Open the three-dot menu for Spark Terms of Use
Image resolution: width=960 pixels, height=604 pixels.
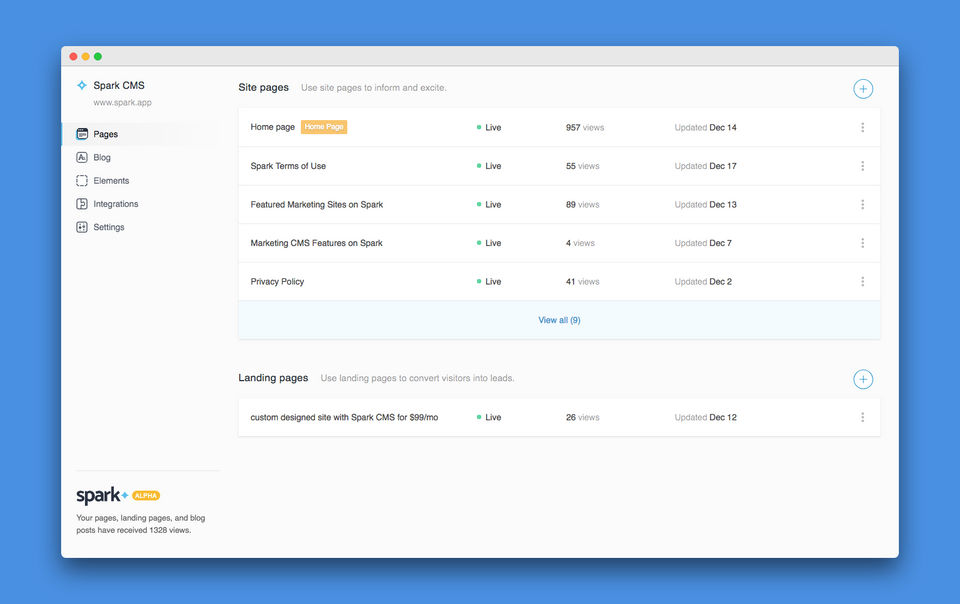[x=862, y=166]
